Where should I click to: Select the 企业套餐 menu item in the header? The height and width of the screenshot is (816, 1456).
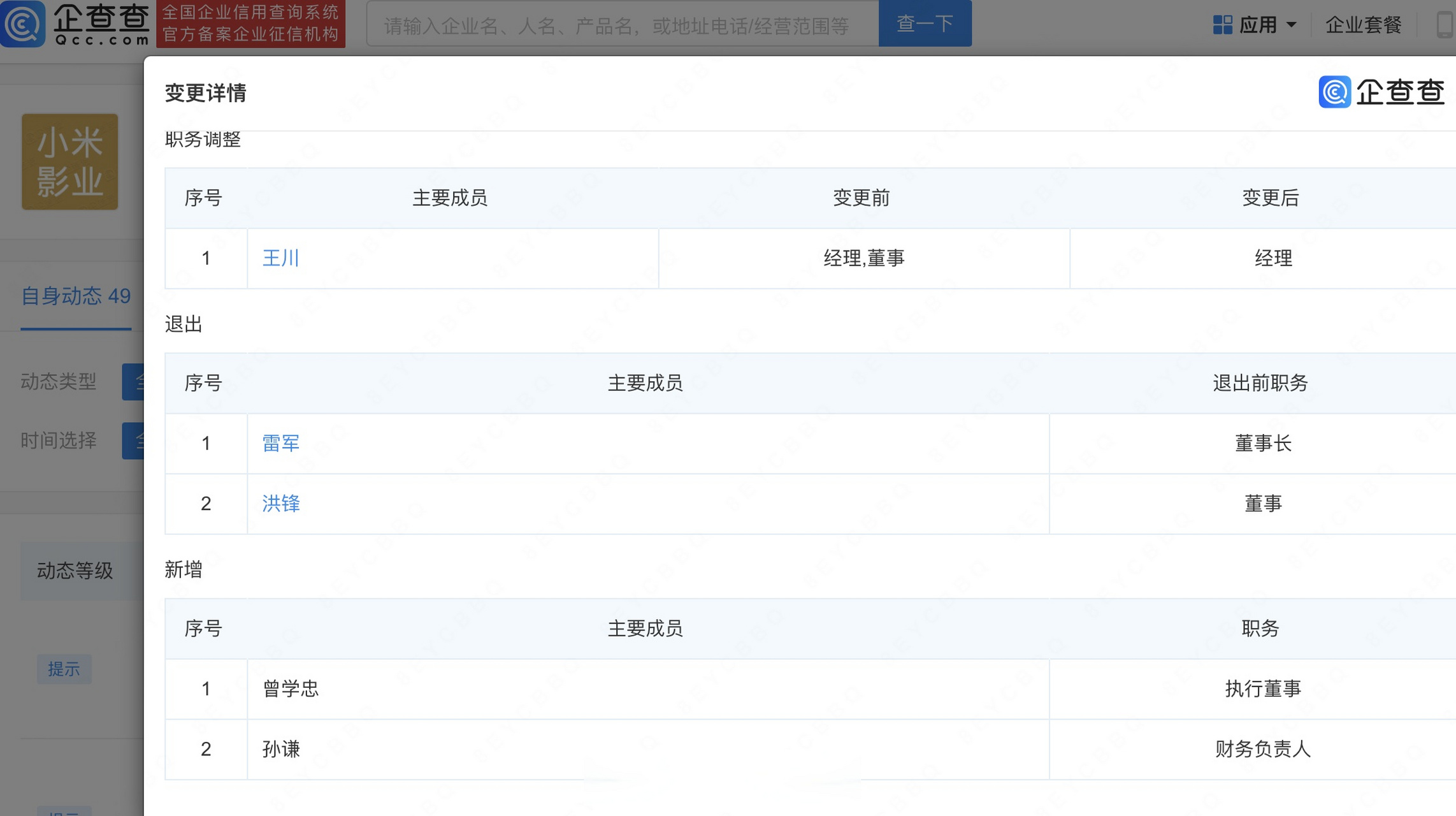[1362, 25]
